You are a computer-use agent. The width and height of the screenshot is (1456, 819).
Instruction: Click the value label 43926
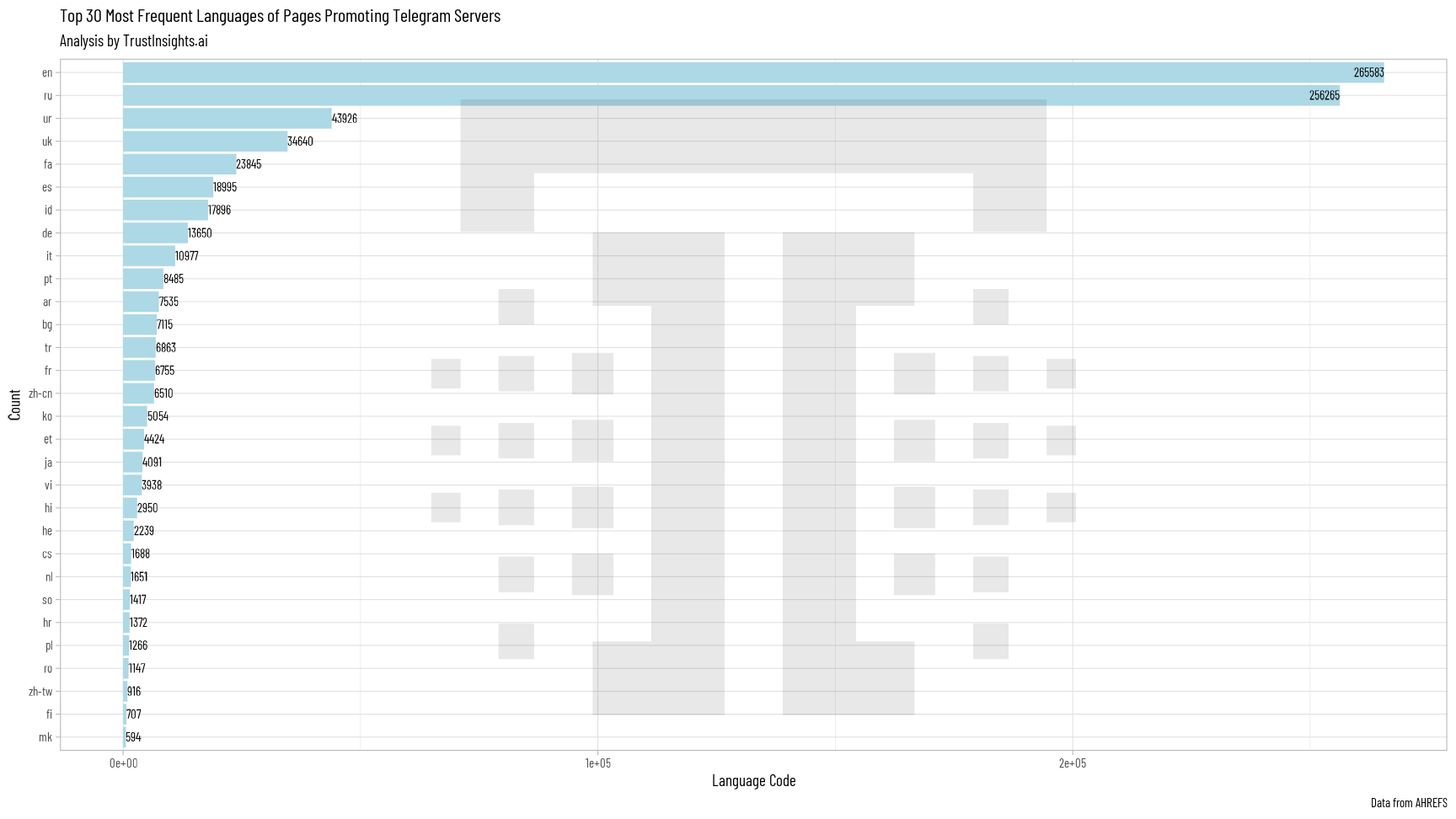tap(345, 118)
